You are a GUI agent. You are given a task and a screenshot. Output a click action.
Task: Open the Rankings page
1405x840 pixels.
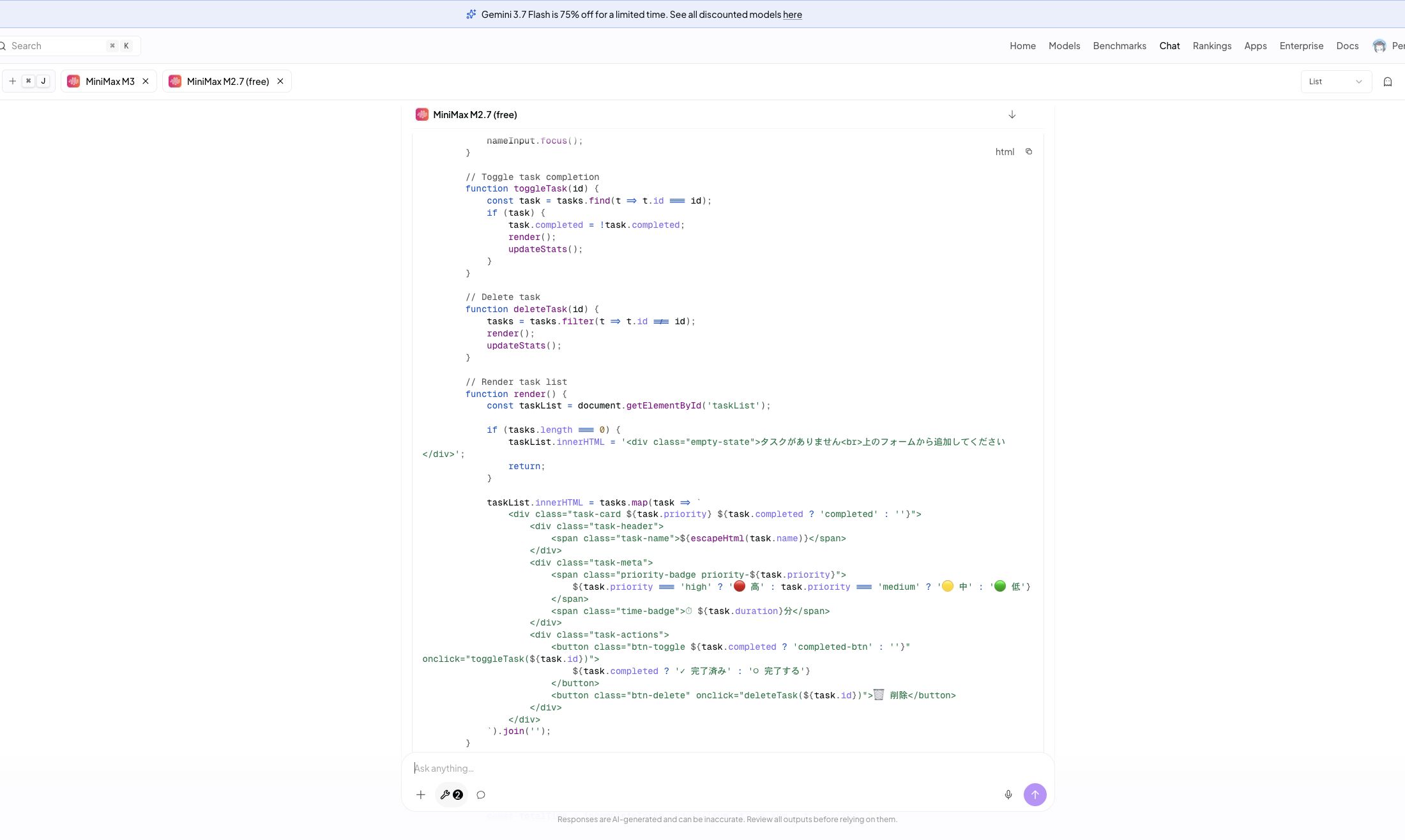pyautogui.click(x=1211, y=46)
